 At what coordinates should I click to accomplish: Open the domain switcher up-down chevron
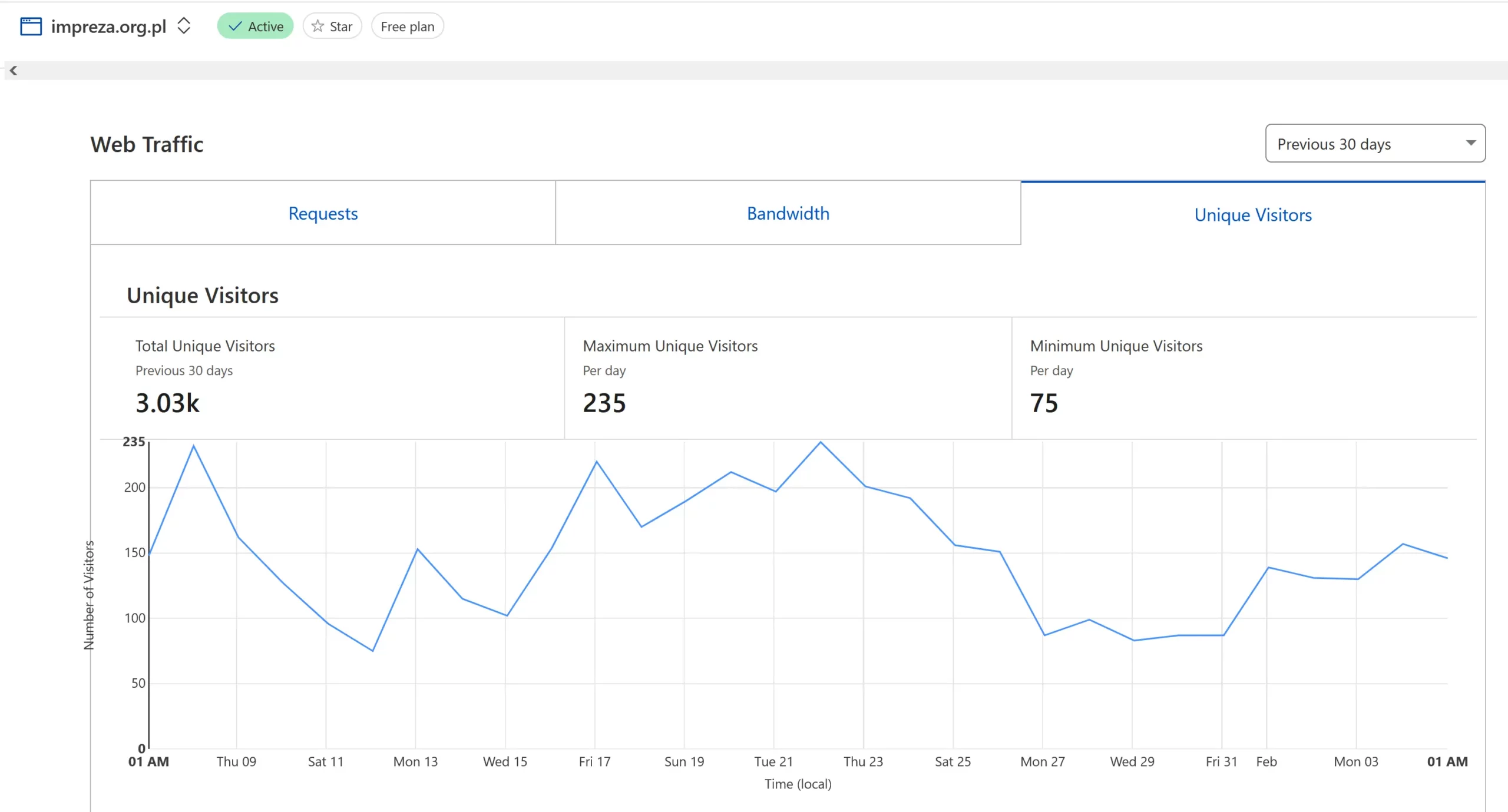point(184,26)
